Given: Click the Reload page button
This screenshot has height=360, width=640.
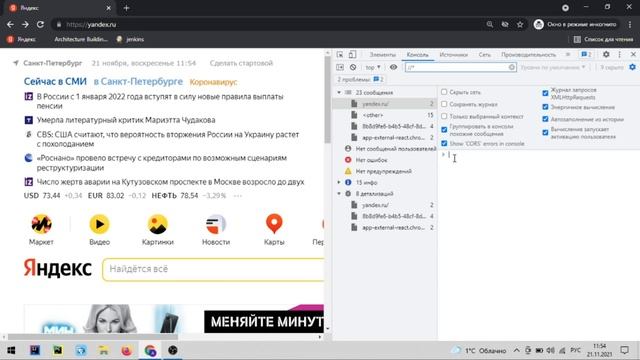Looking at the screenshot, I should (x=40, y=24).
